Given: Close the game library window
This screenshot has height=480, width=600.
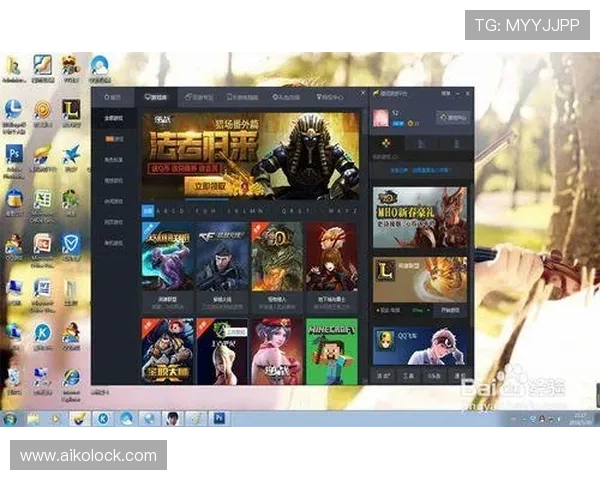Looking at the screenshot, I should pos(363,93).
